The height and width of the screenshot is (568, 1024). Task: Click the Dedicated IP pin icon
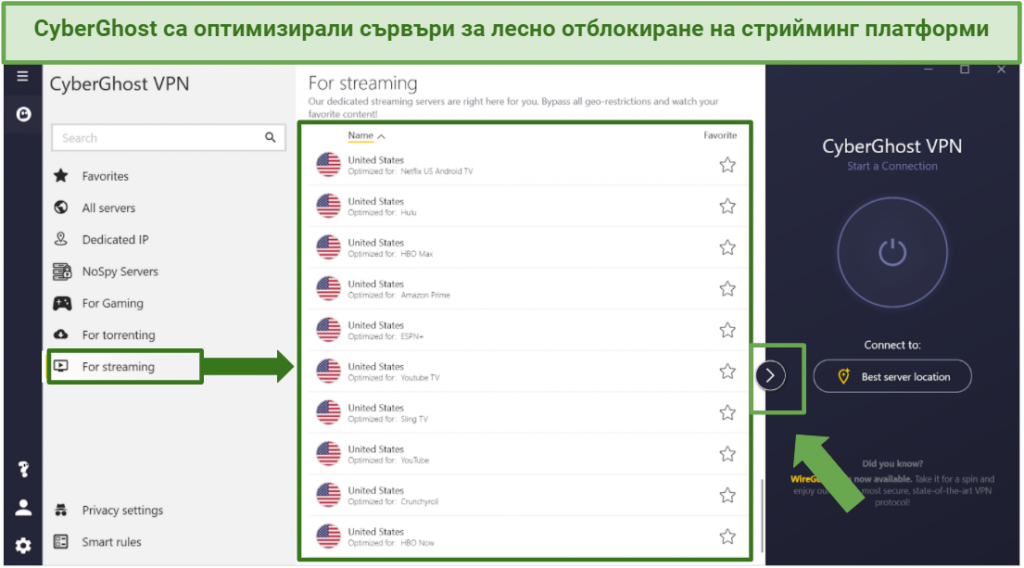(x=61, y=239)
